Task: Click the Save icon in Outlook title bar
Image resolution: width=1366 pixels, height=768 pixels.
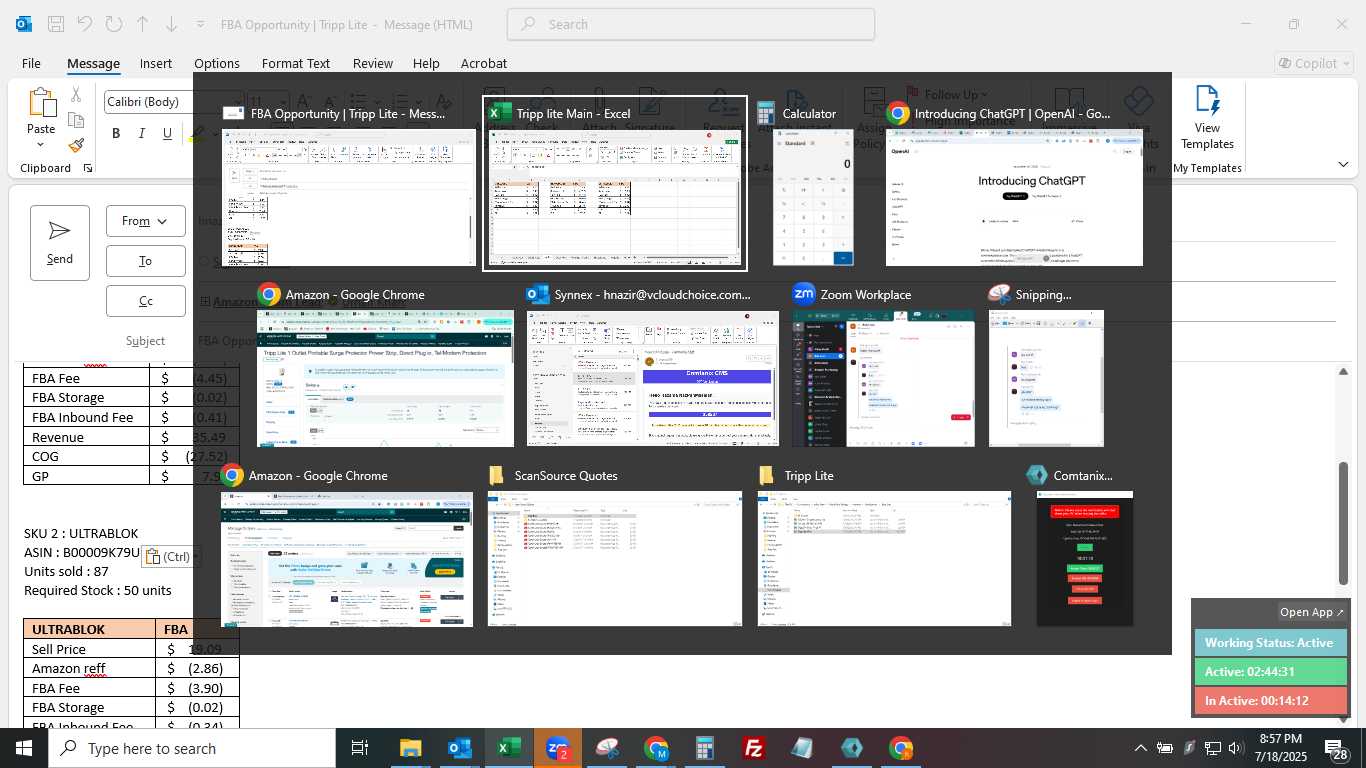Action: [x=56, y=24]
